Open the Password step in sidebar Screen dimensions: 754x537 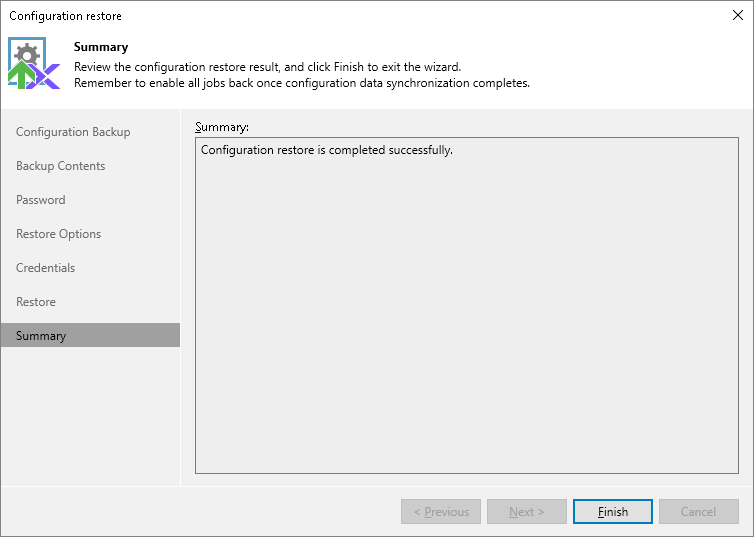pyautogui.click(x=41, y=200)
